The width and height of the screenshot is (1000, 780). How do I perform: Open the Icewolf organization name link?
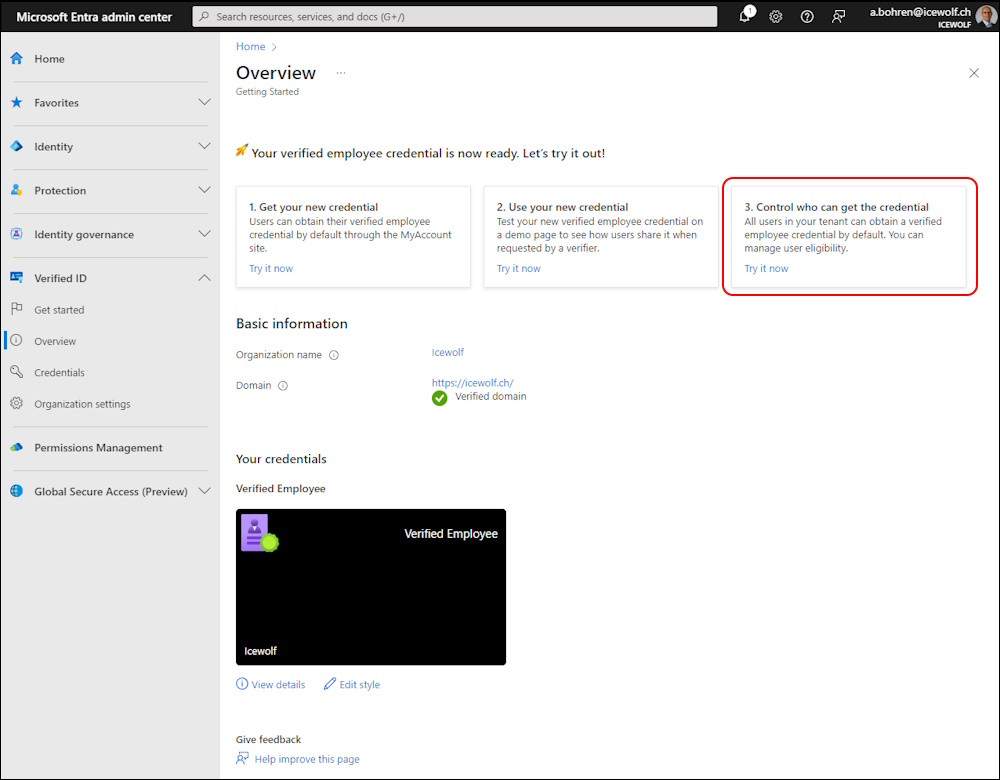pos(448,352)
